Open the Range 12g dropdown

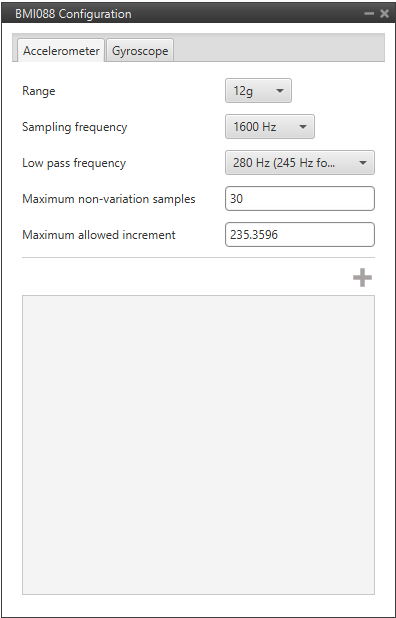pyautogui.click(x=258, y=91)
